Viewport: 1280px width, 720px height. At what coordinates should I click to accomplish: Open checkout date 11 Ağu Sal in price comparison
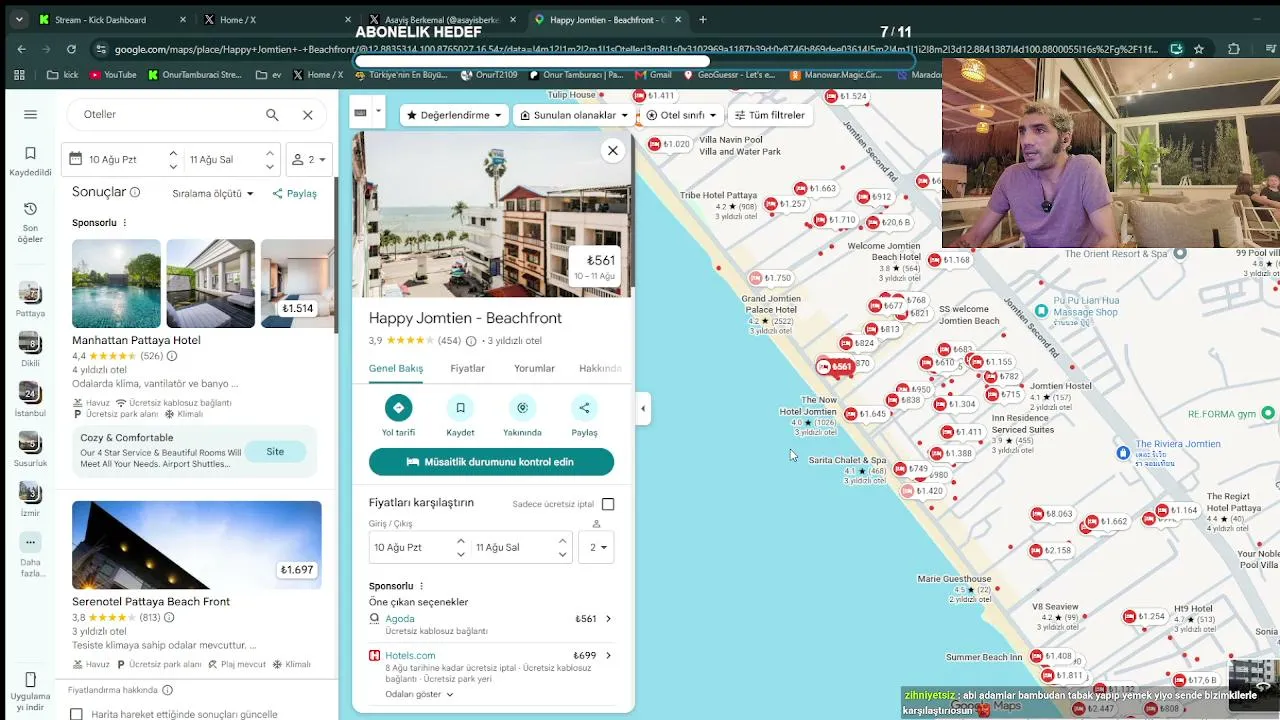521,547
